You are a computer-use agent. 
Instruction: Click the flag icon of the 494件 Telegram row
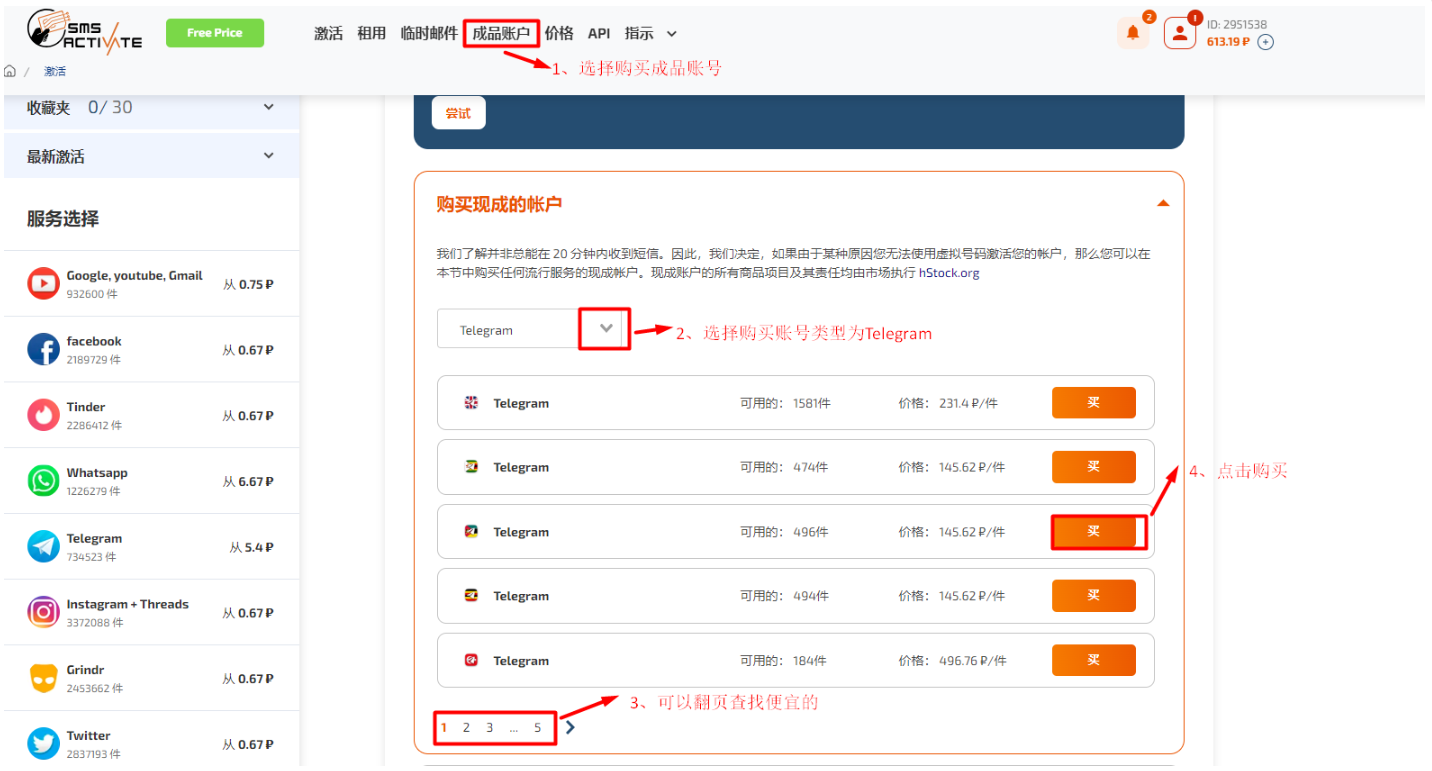pyautogui.click(x=472, y=596)
